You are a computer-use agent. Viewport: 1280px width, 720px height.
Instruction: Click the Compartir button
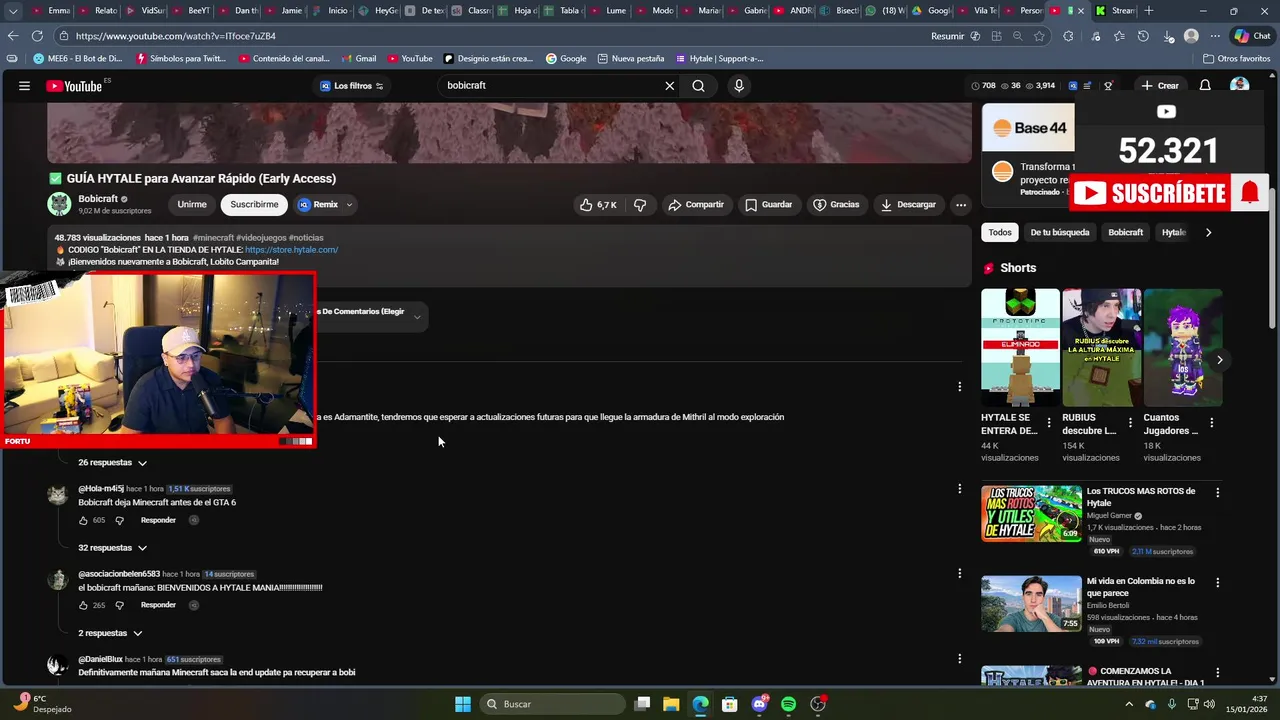(695, 205)
